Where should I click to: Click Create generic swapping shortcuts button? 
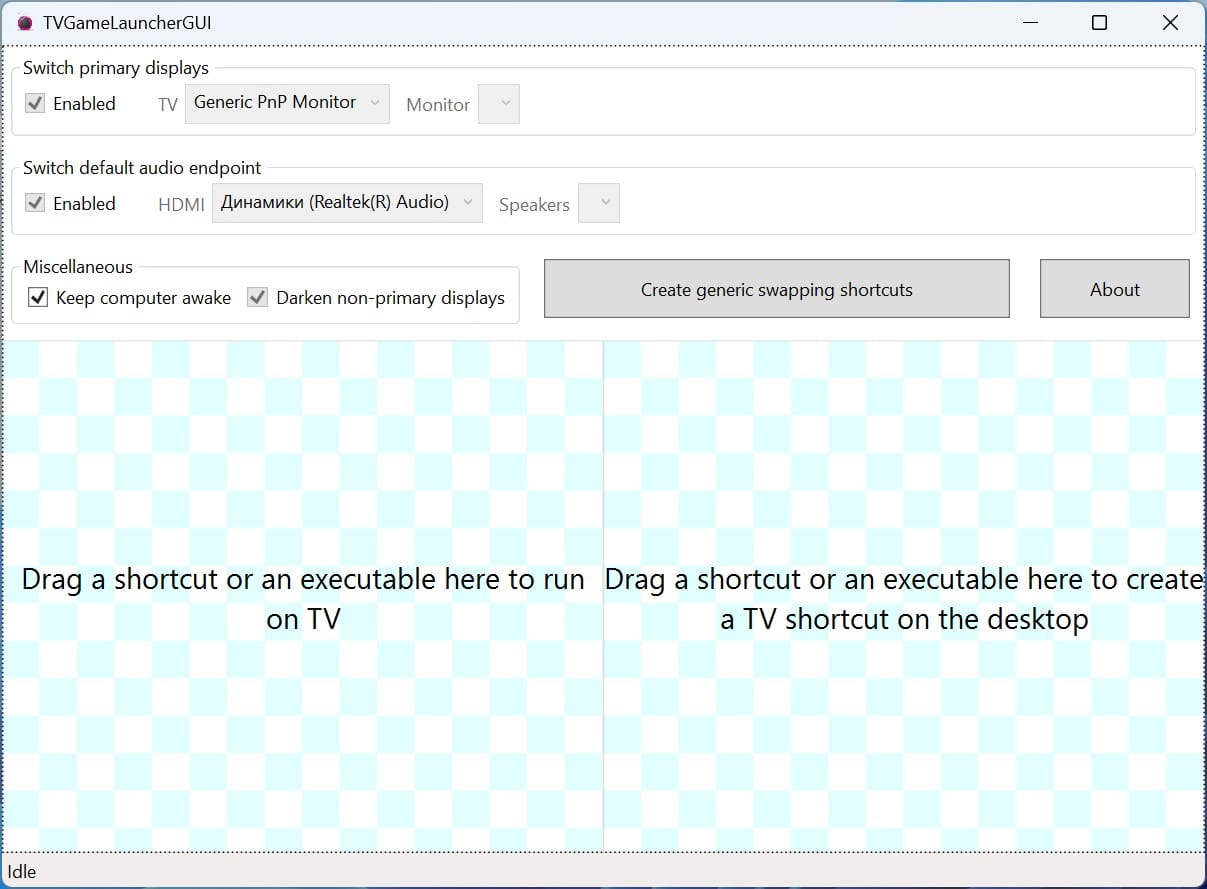pos(776,290)
